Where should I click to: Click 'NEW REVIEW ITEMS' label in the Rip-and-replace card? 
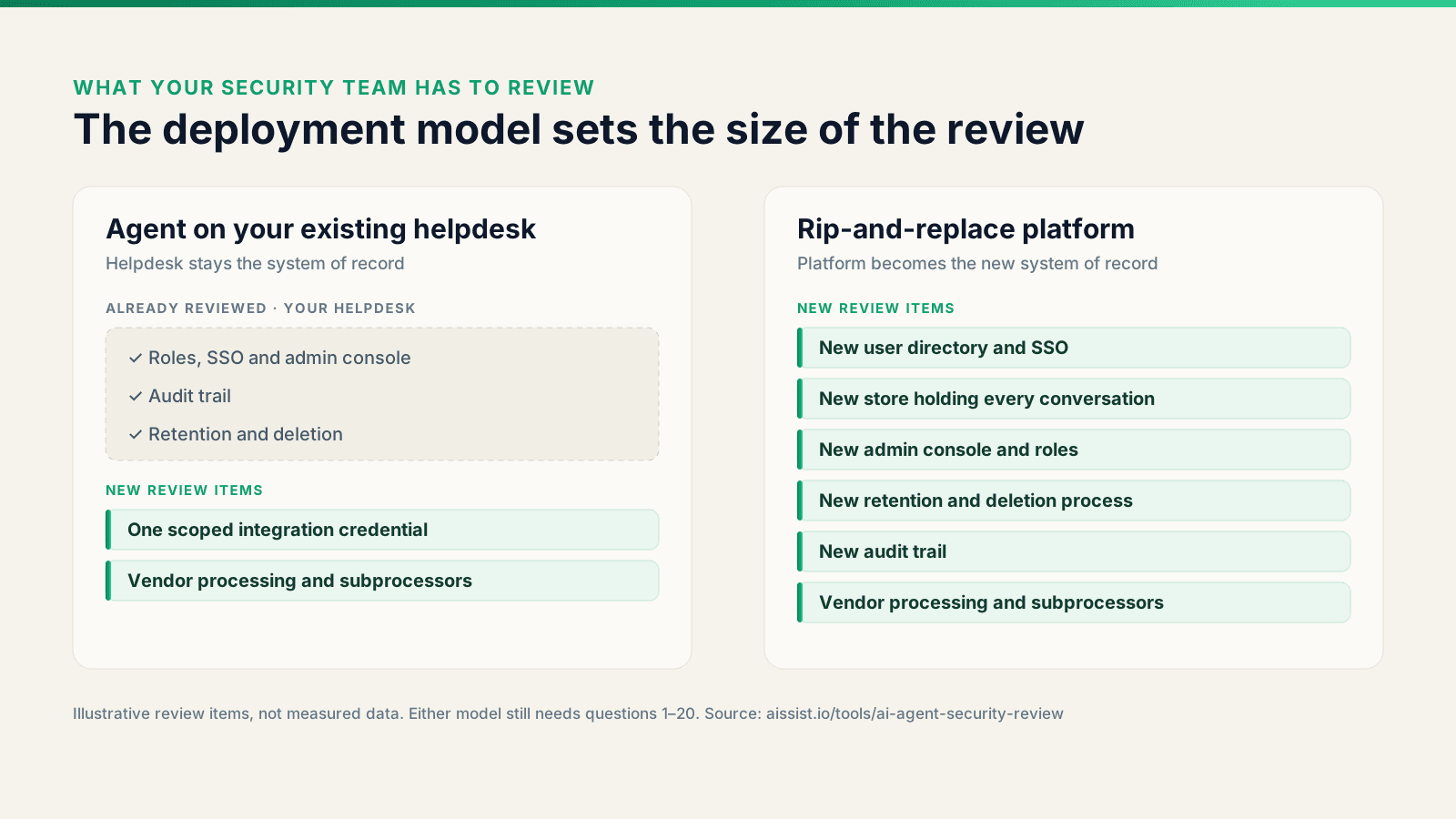pyautogui.click(x=875, y=308)
